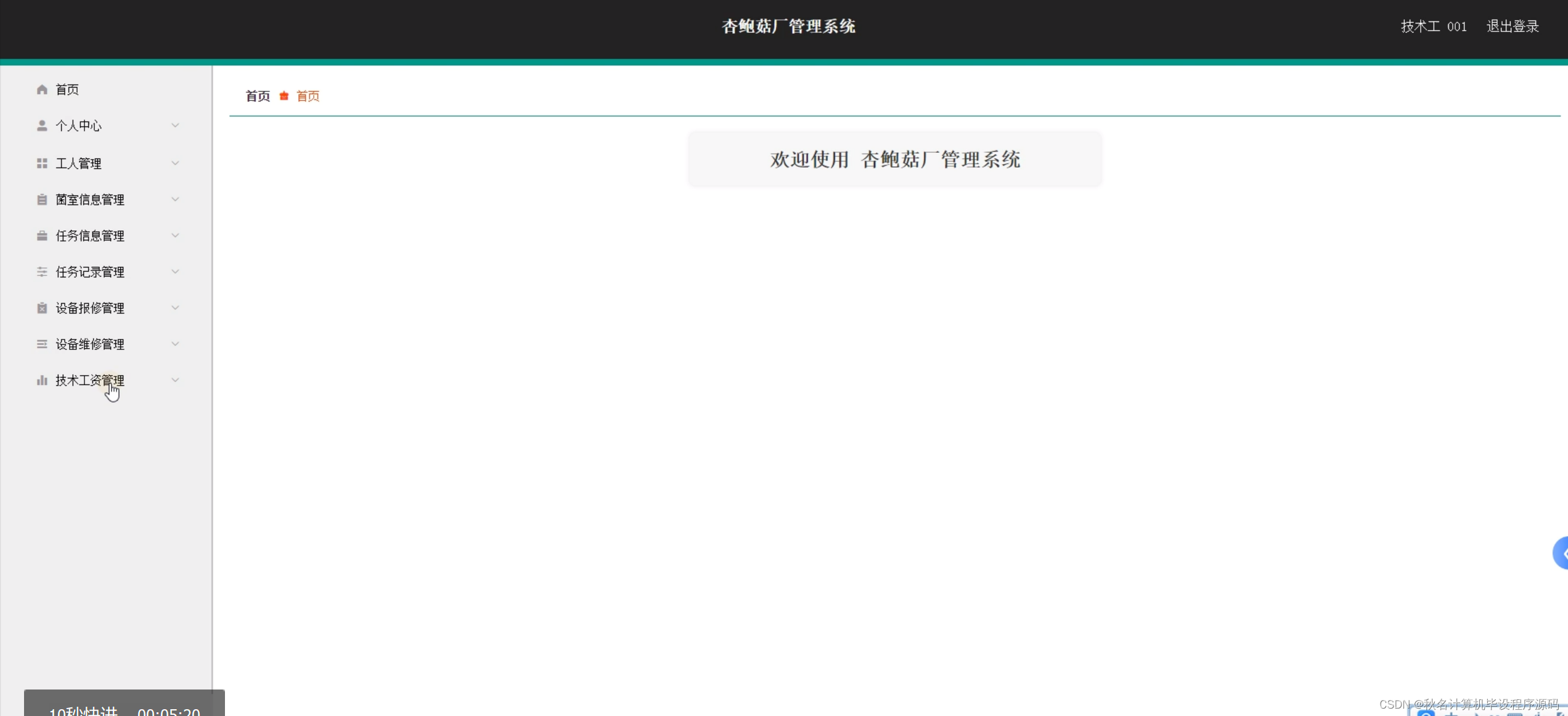
Task: Click the 技术工 001 account label
Action: tap(1434, 26)
